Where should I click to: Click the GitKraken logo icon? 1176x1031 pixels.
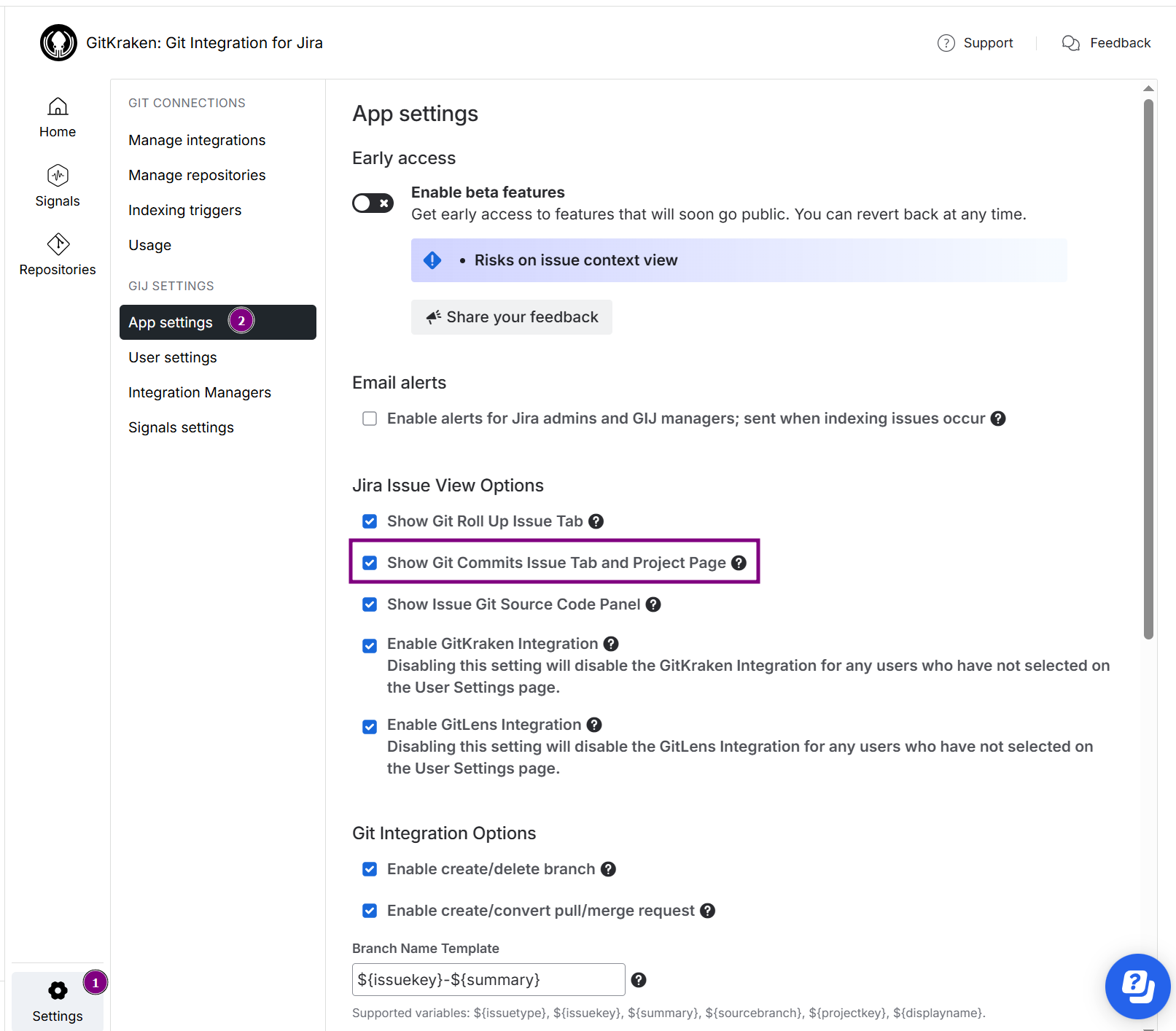click(58, 43)
